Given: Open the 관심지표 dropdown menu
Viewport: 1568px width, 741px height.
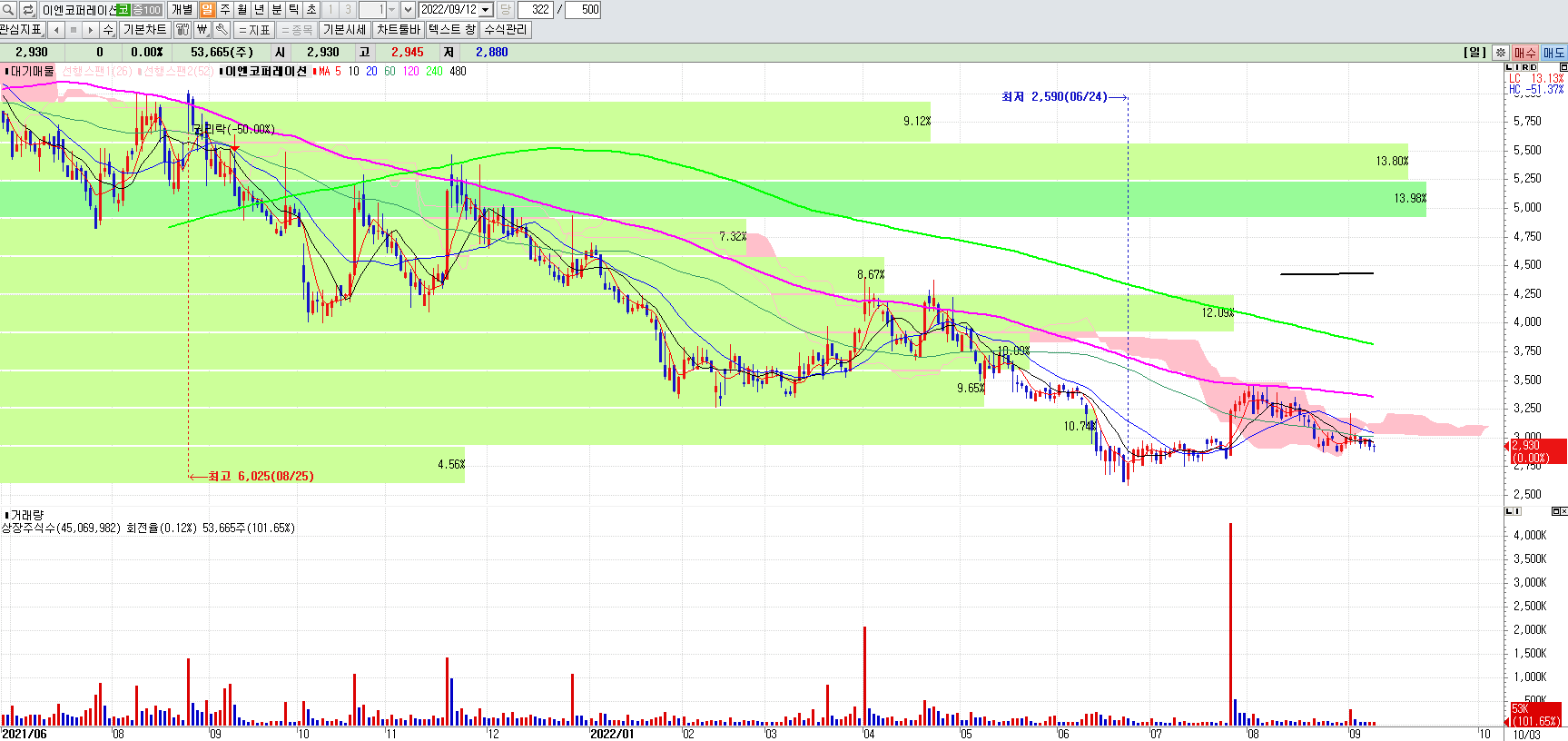Looking at the screenshot, I should tap(22, 30).
